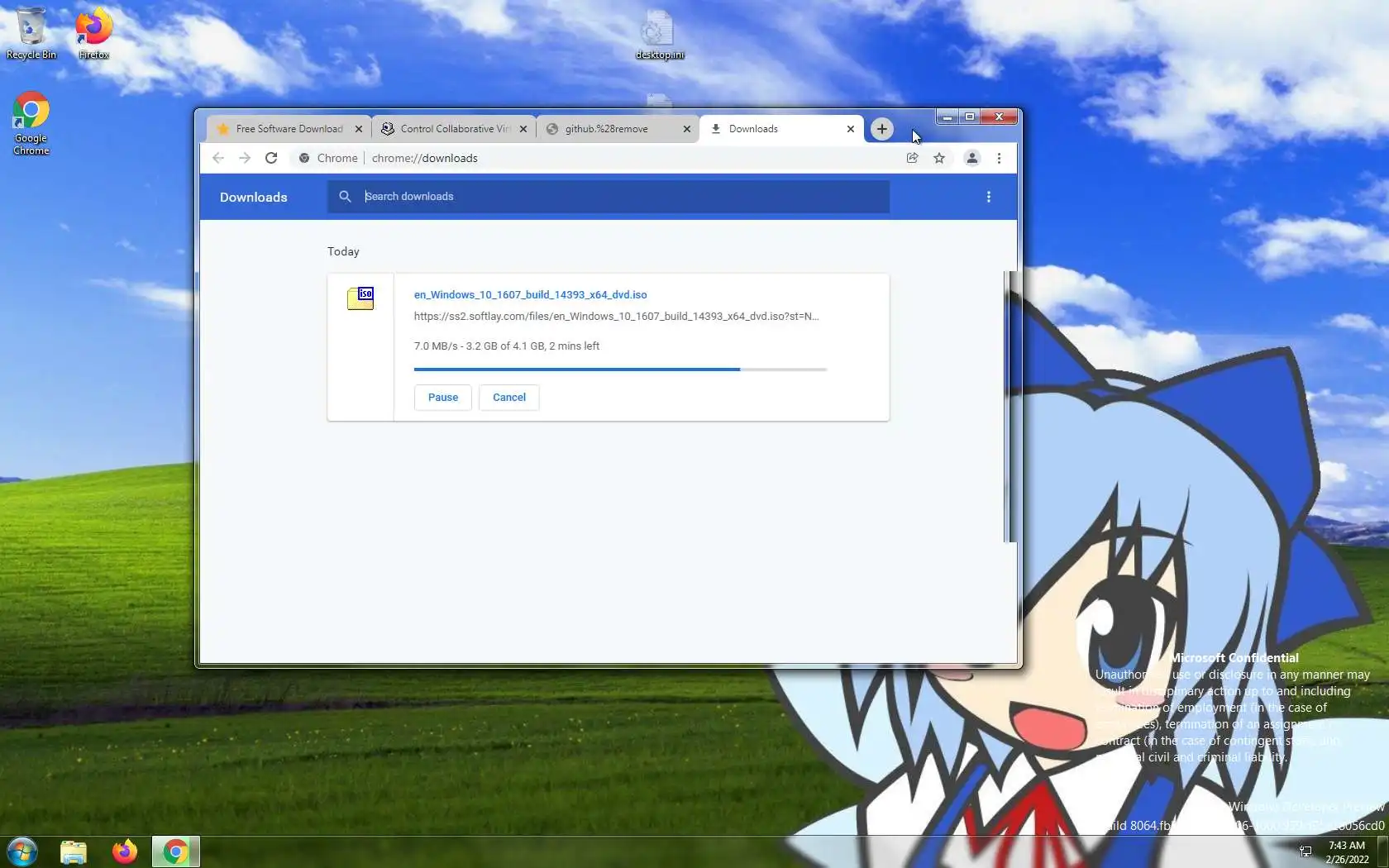The width and height of the screenshot is (1389, 868).
Task: Select the Firefox desktop shortcut
Action: coord(93,34)
